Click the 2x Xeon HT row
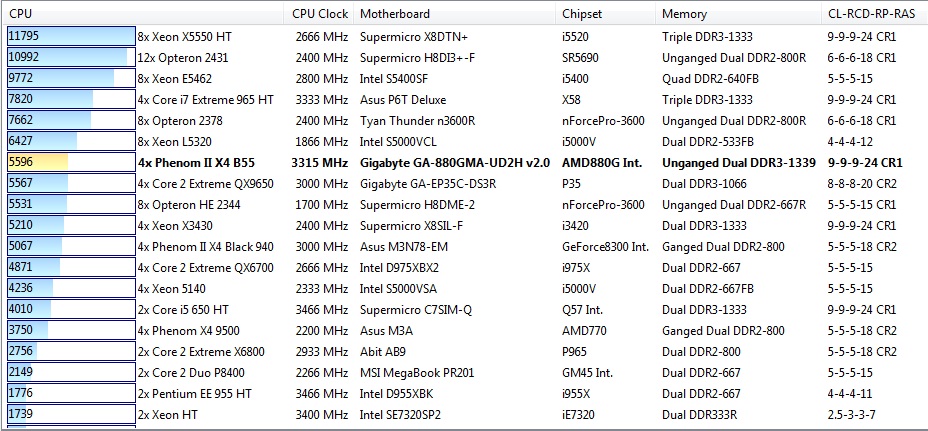The image size is (928, 431). [170, 414]
